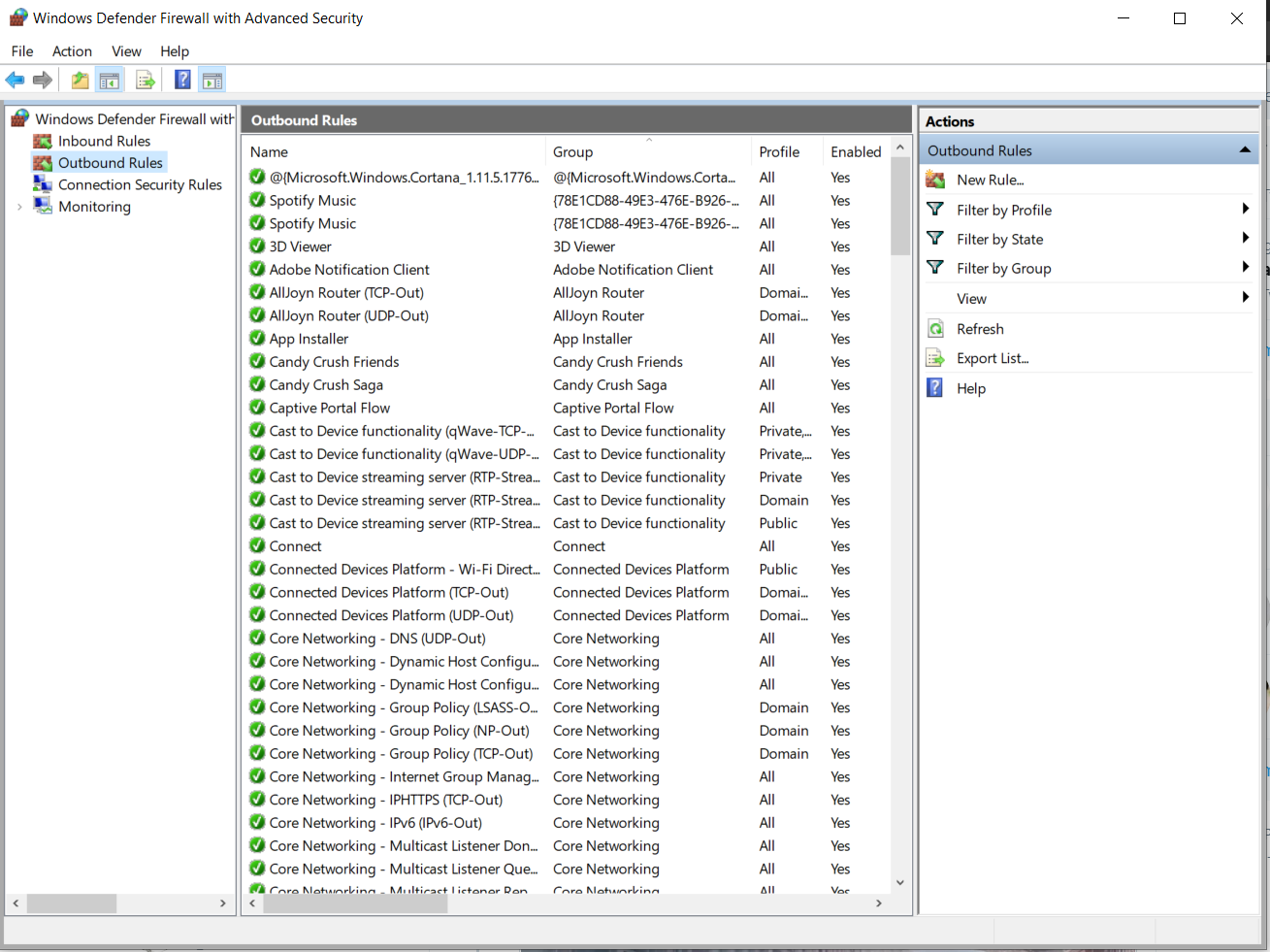This screenshot has height=952, width=1270.
Task: Click the Connection Security Rules tree icon
Action: [x=43, y=183]
